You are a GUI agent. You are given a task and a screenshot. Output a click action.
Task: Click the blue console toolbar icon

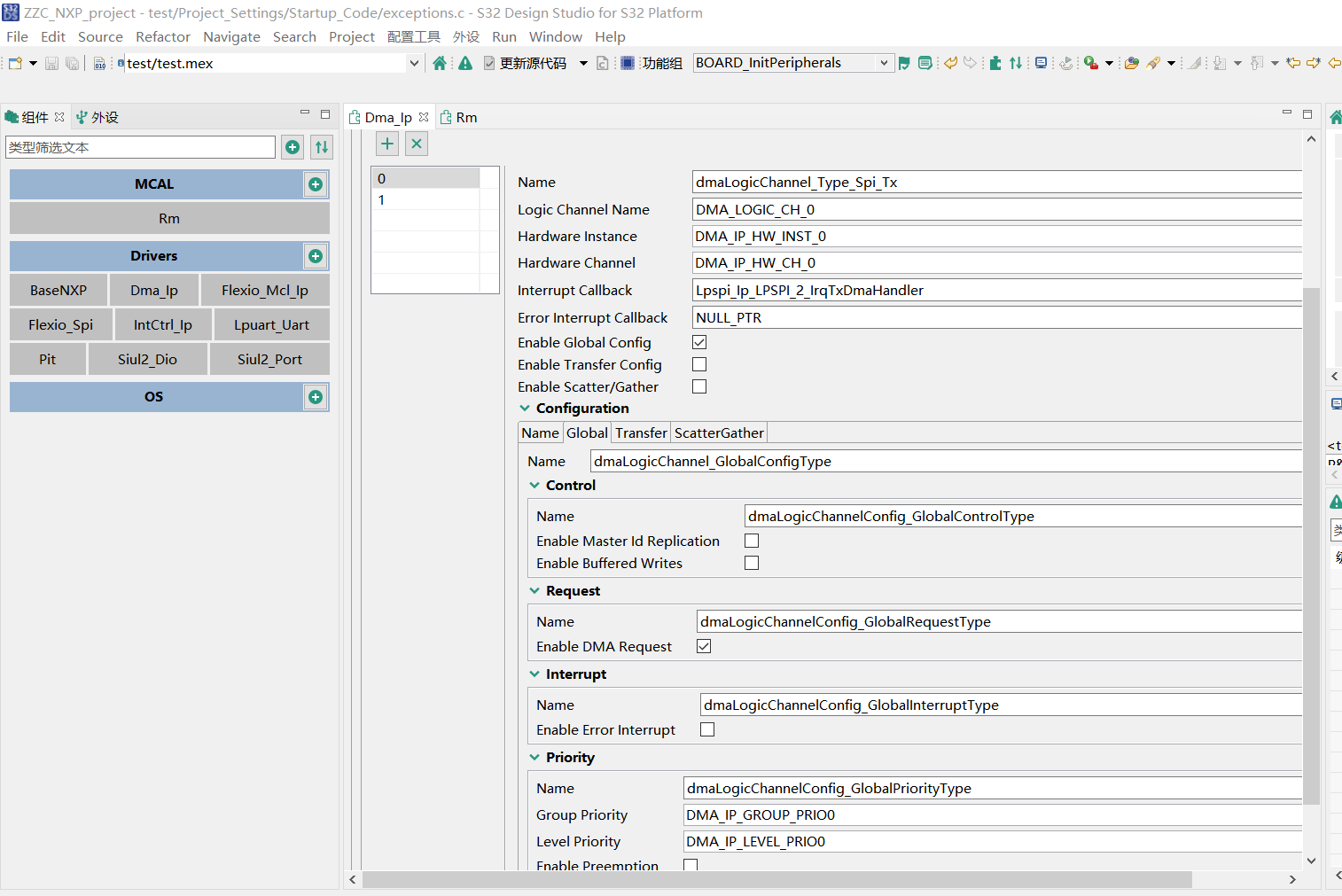(1041, 62)
